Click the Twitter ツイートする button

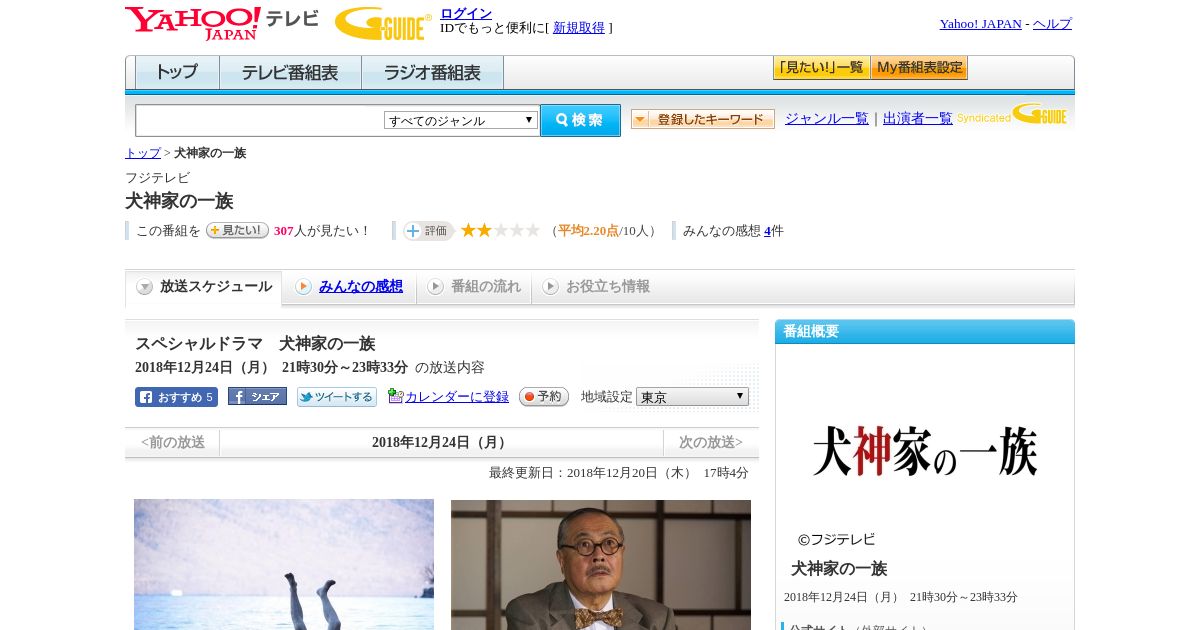[x=337, y=397]
